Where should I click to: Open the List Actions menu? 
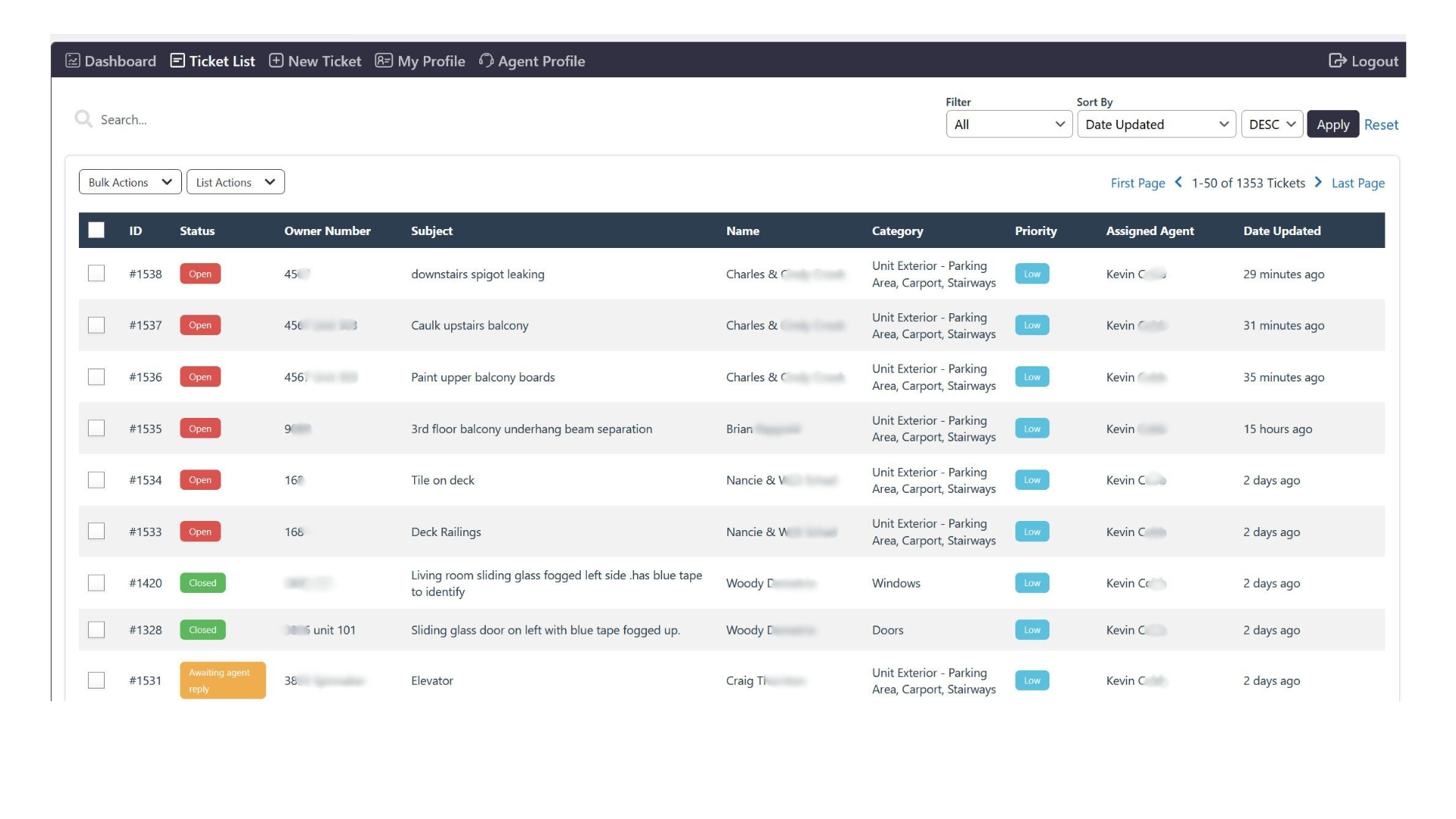coord(235,182)
